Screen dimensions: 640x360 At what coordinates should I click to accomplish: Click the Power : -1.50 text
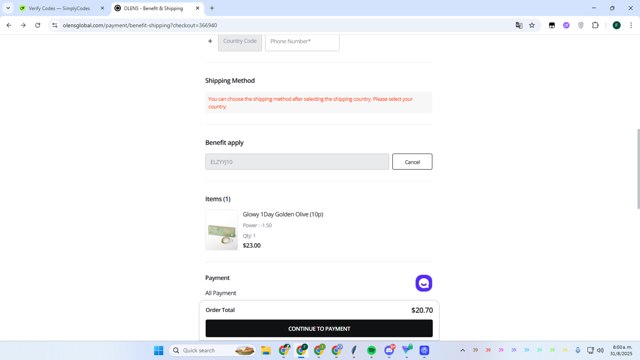[x=257, y=225]
